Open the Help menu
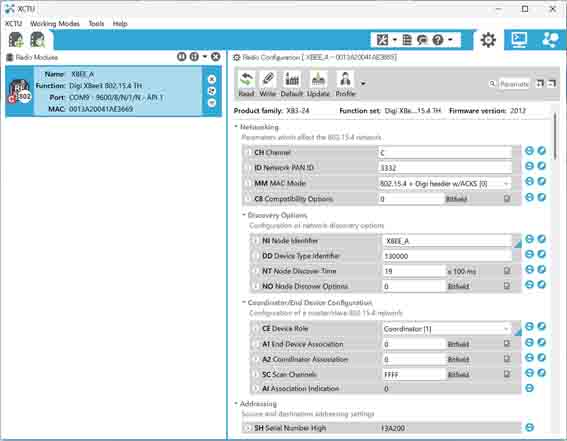The image size is (567, 441). click(x=120, y=23)
